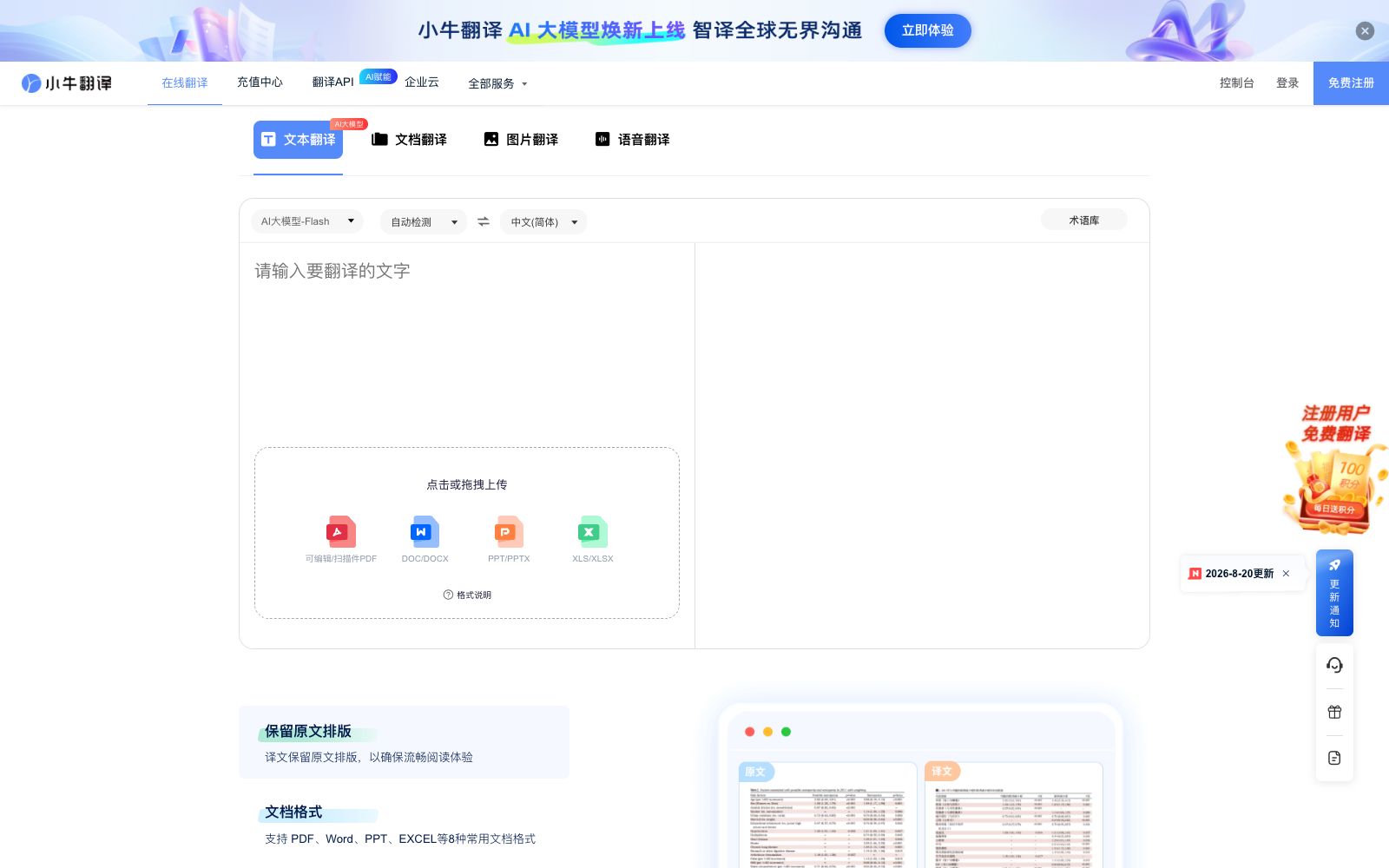Switch to 语音翻译 tab

click(632, 140)
